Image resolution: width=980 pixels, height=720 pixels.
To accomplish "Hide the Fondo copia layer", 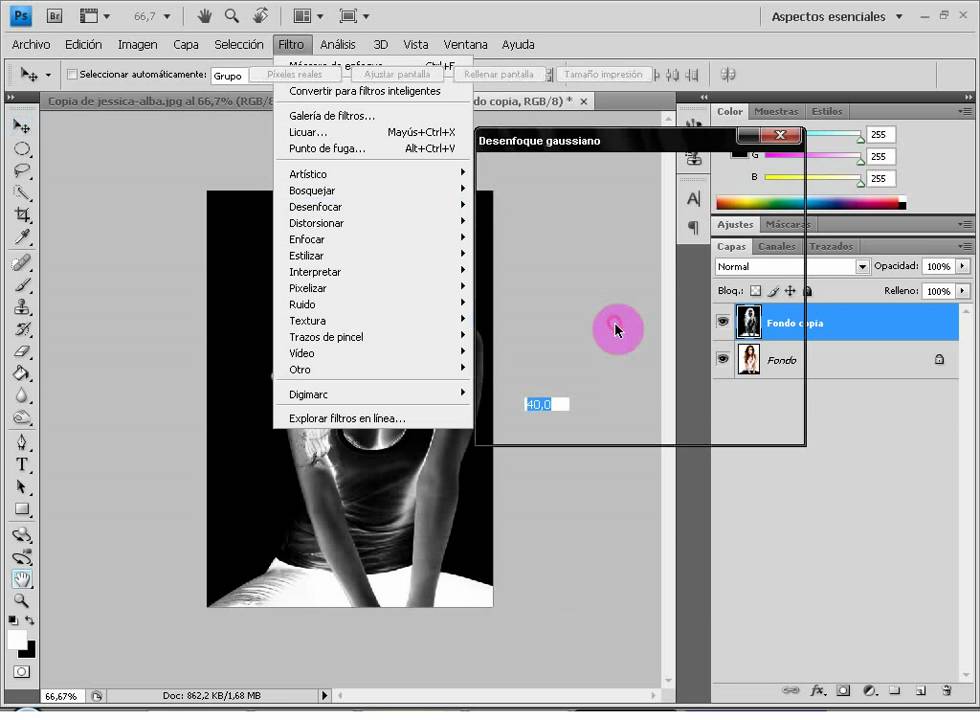I will pyautogui.click(x=723, y=321).
